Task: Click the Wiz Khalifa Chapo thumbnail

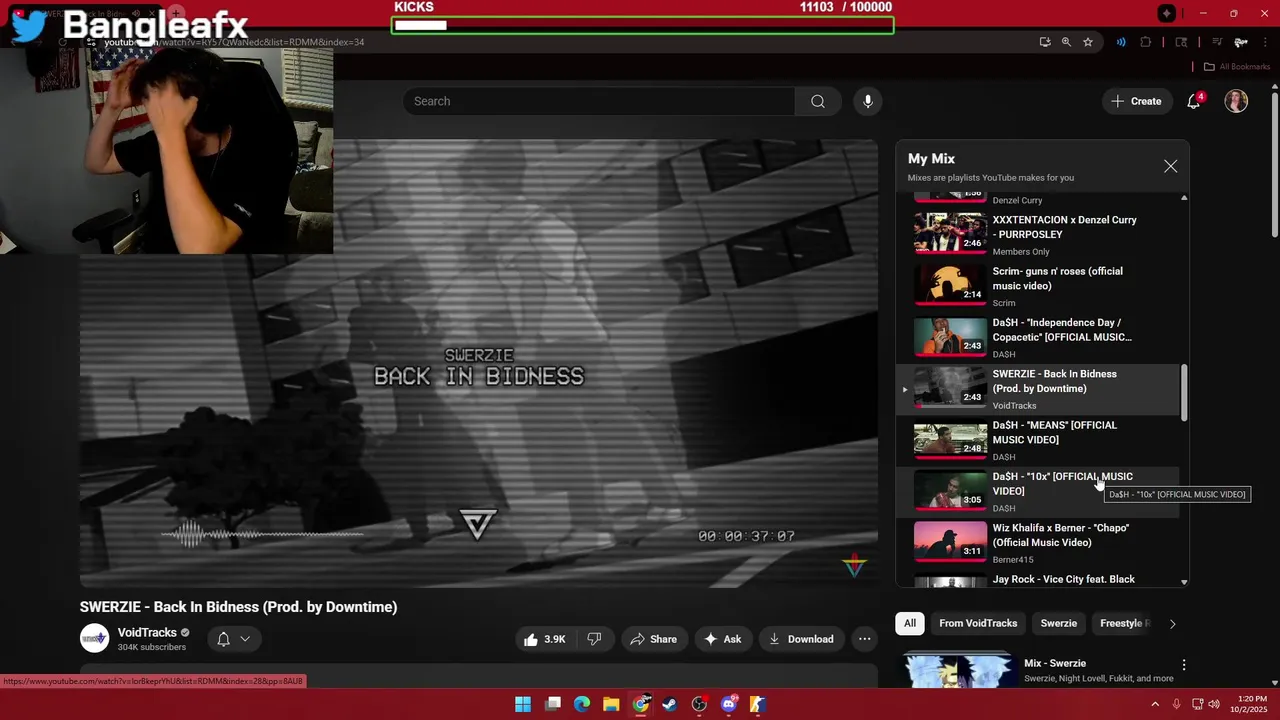Action: point(950,541)
